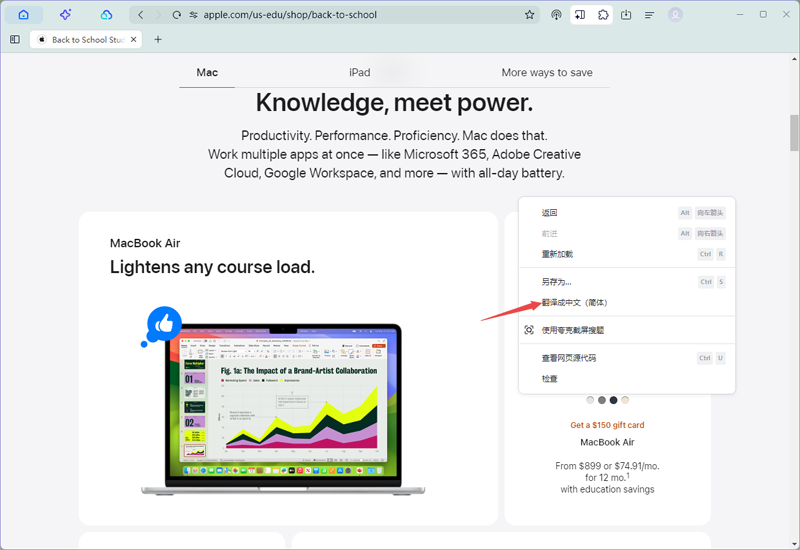The image size is (800, 550).
Task: Click the address bar URL text
Action: pos(290,15)
